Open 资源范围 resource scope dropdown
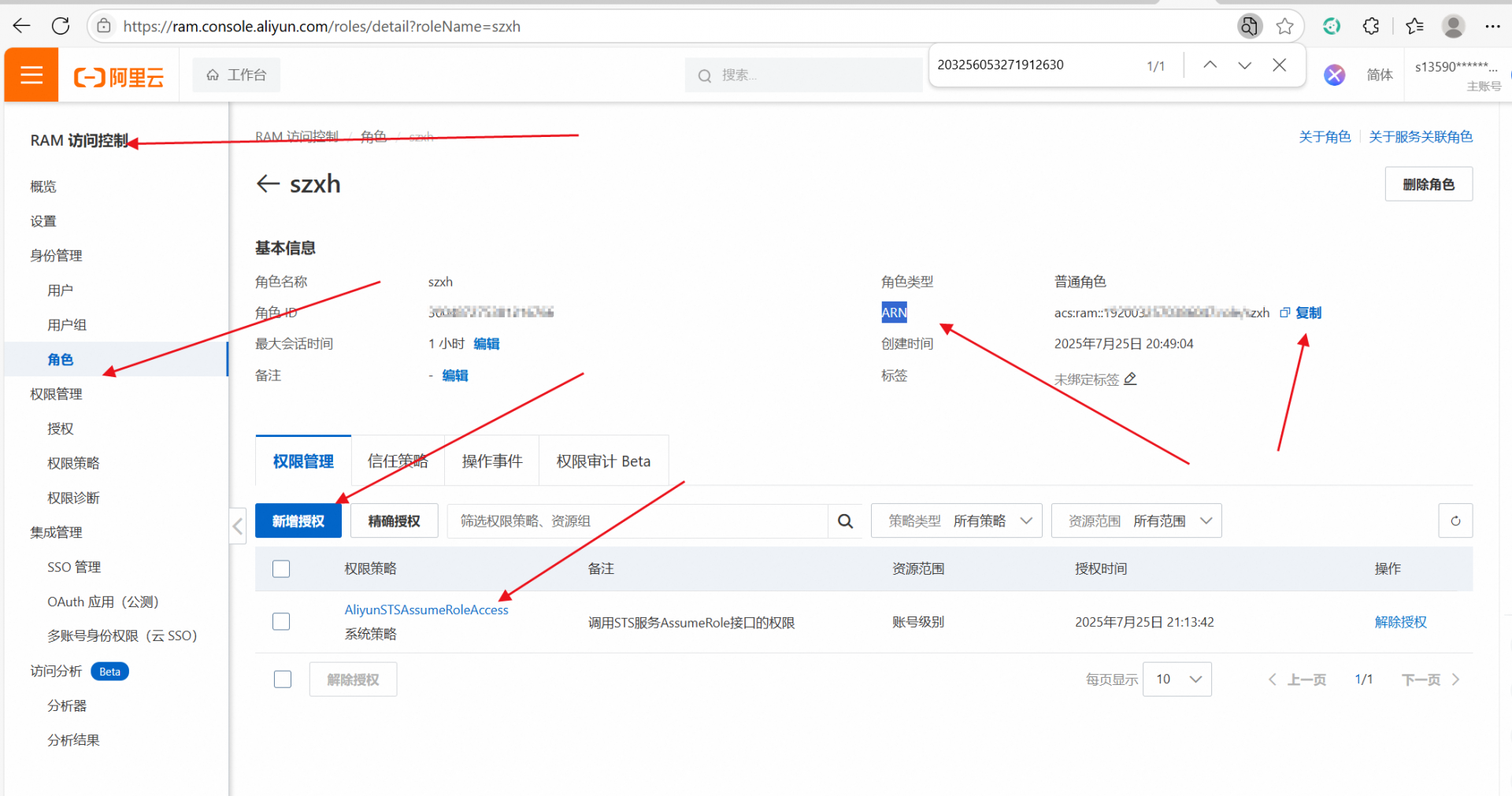Viewport: 1512px width, 796px height. (1136, 520)
